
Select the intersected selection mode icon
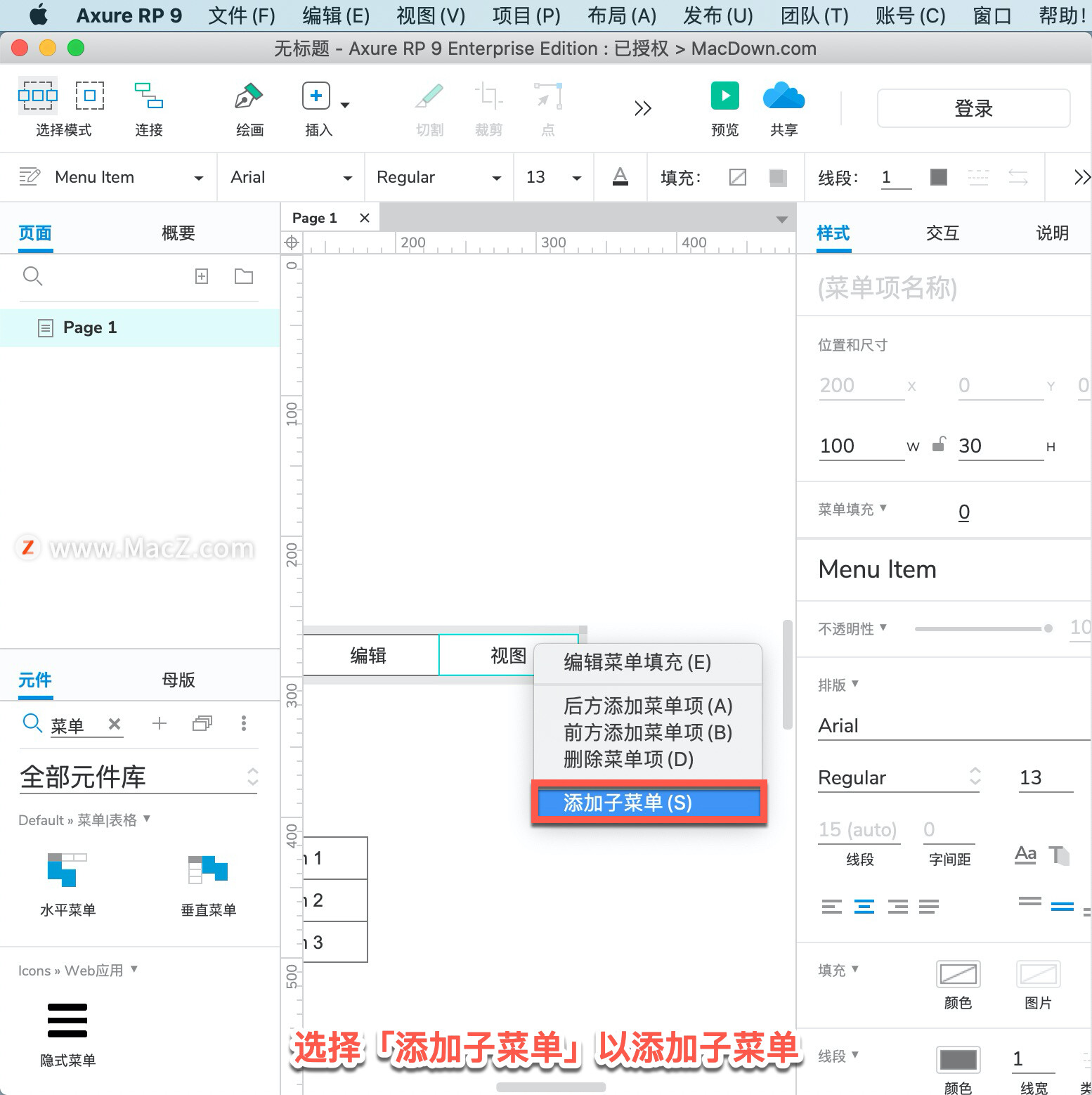38,96
